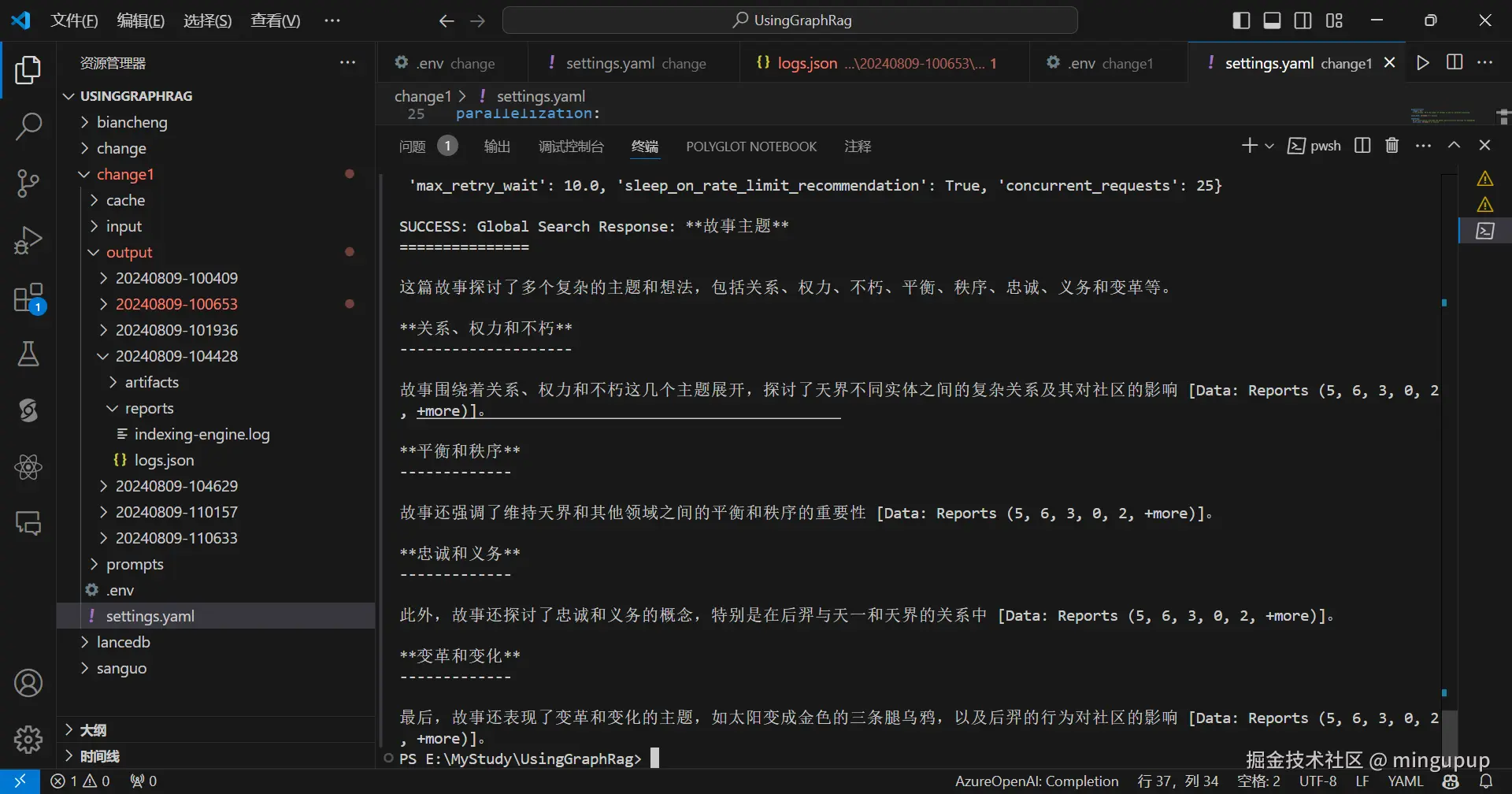Open Source Control view

(x=28, y=184)
